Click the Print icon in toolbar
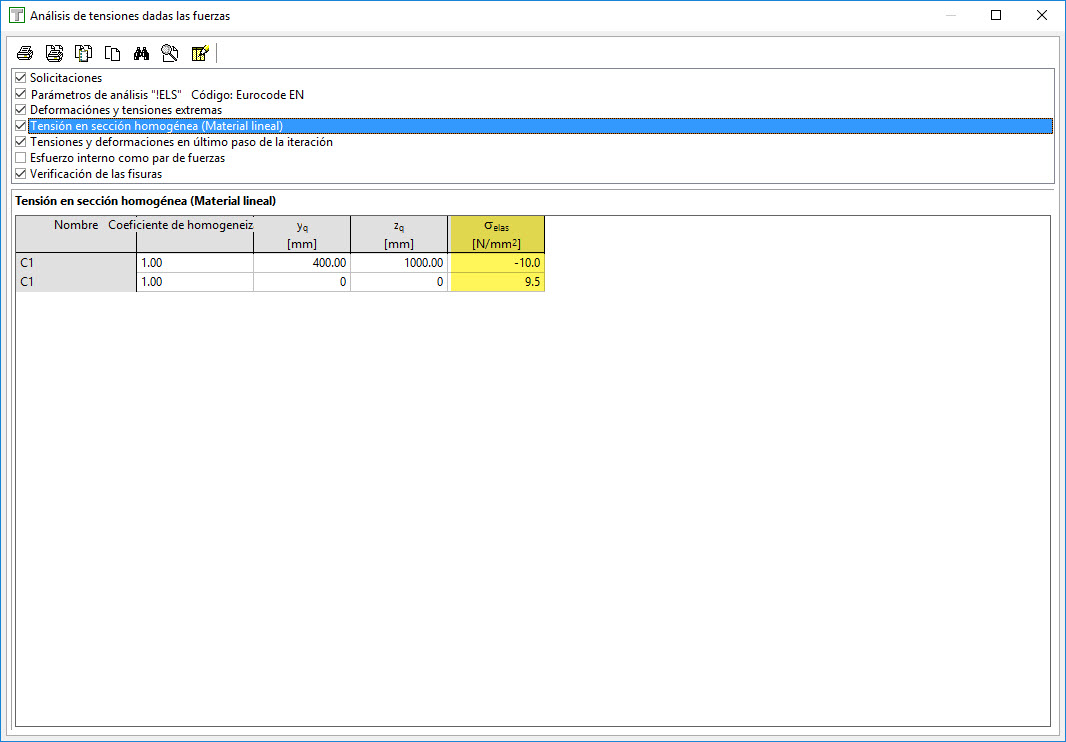 [x=25, y=54]
